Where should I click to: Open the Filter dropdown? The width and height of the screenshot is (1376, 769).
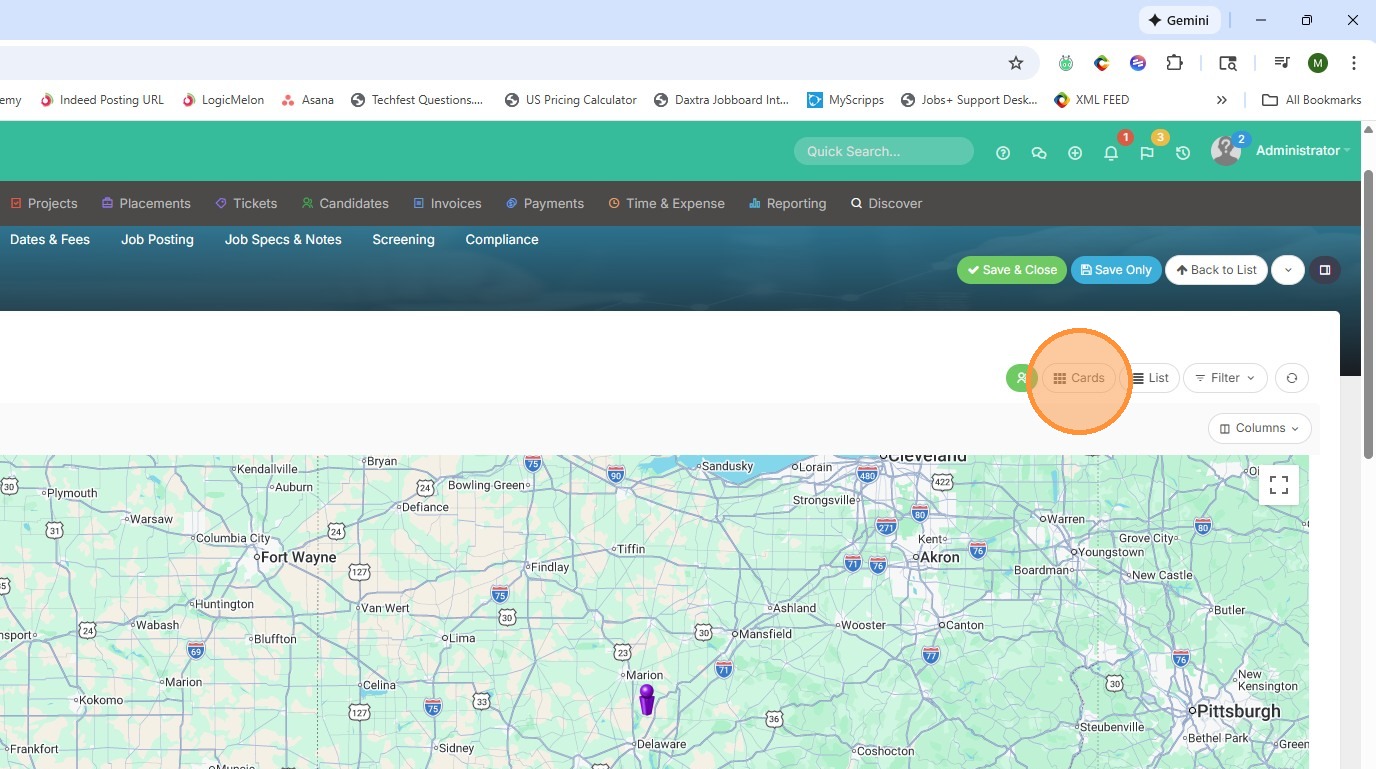pyautogui.click(x=1226, y=378)
